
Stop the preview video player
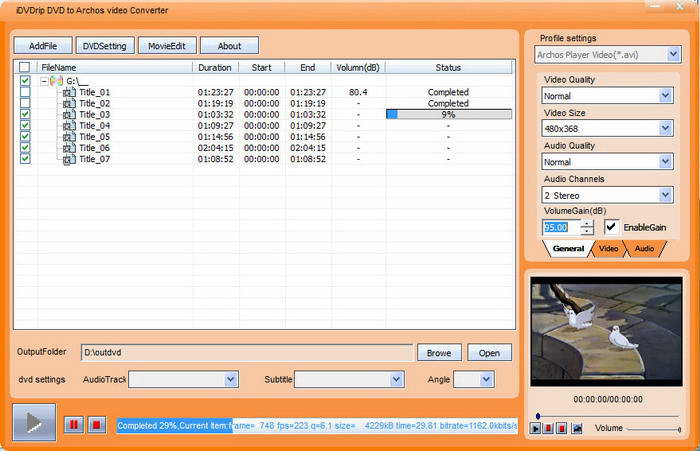(x=562, y=428)
